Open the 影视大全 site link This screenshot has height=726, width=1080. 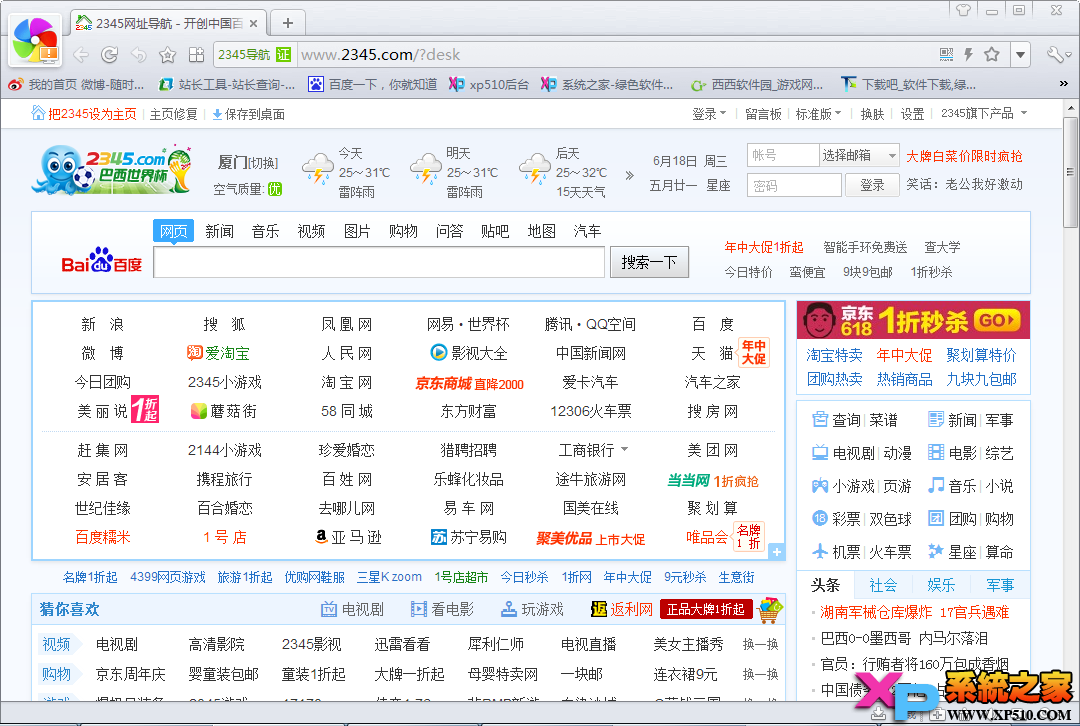tap(468, 353)
